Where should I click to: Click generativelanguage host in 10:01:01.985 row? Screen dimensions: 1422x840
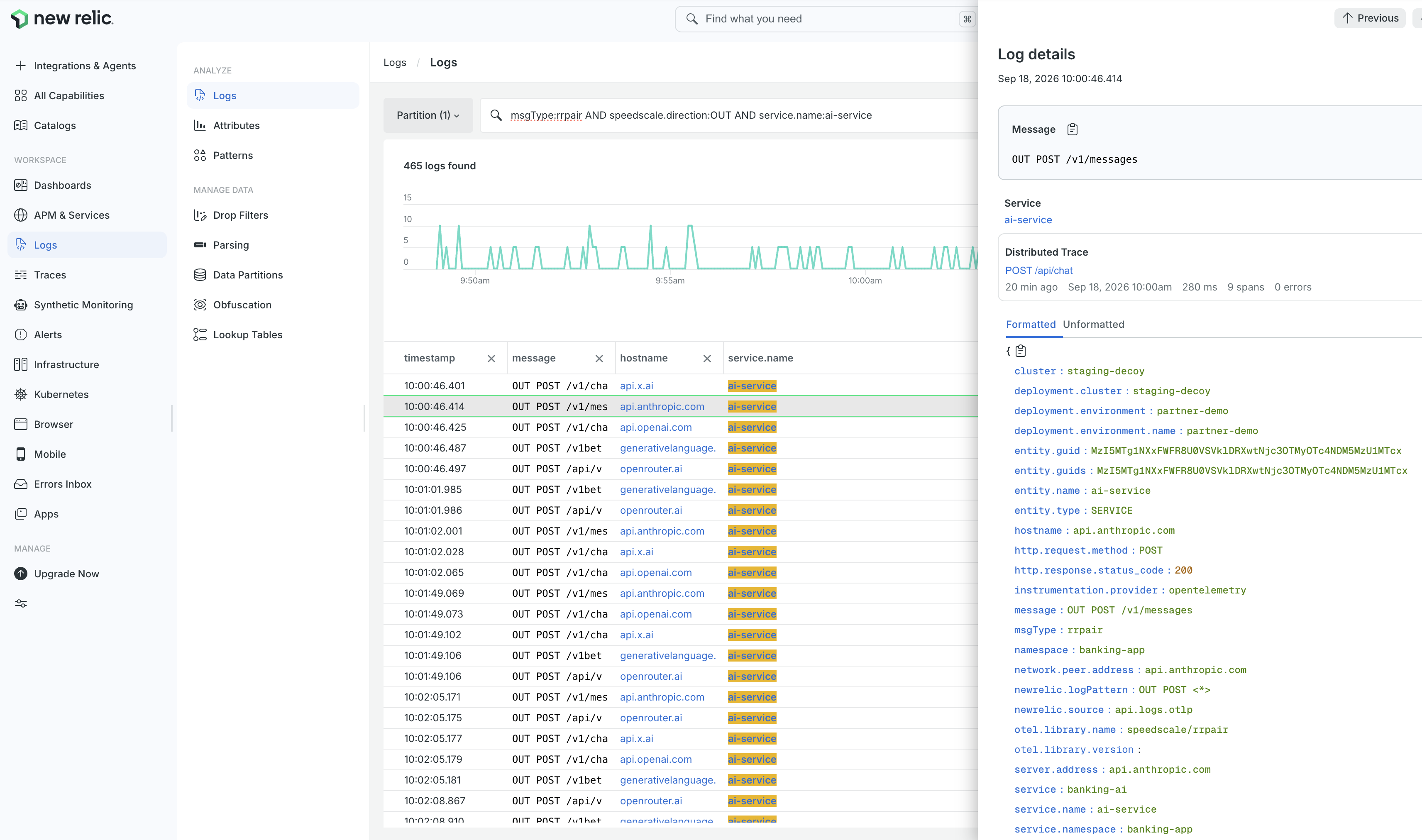click(667, 490)
